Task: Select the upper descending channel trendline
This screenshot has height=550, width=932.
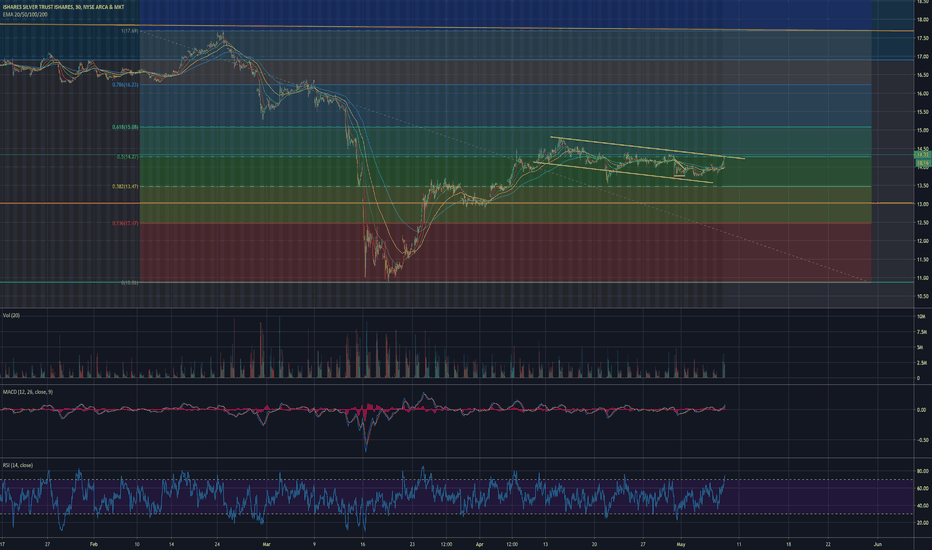Action: pyautogui.click(x=647, y=148)
